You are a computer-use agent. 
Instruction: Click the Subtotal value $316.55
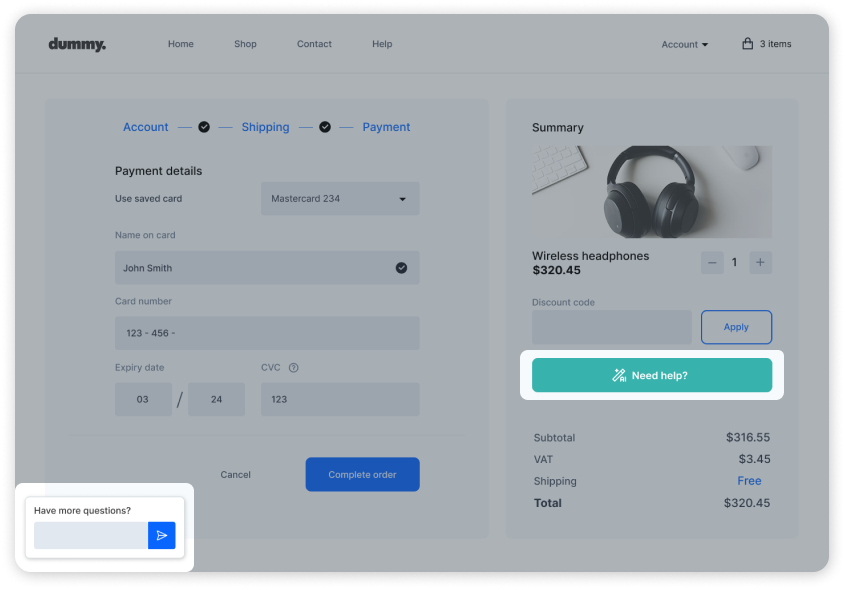tap(748, 437)
